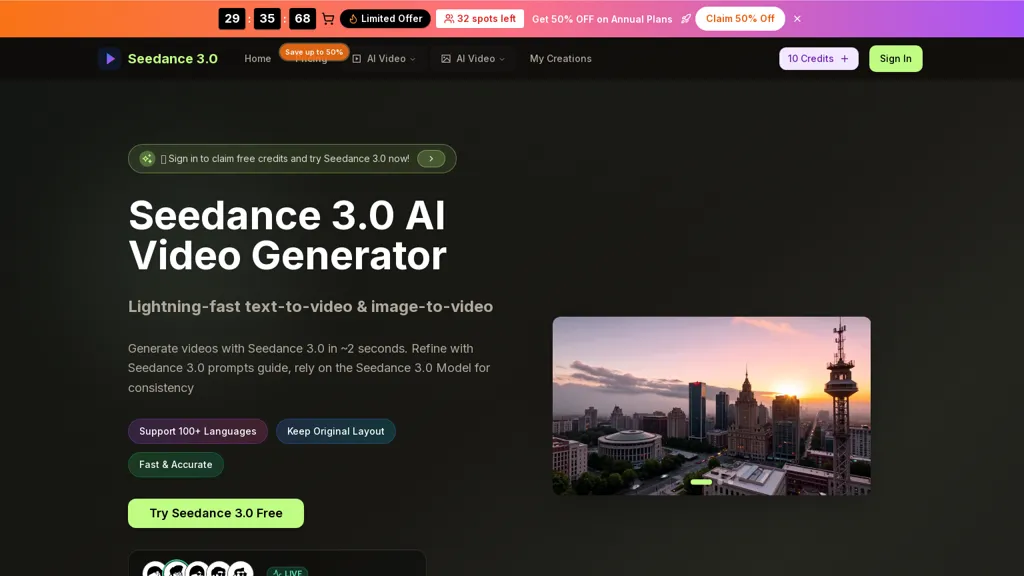Click Get 50% OFF on Annual Plans text
This screenshot has height=576, width=1024.
602,19
